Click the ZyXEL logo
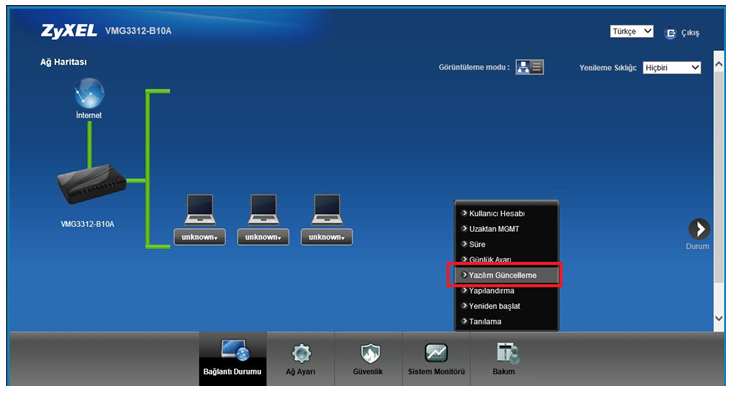This screenshot has height=396, width=733. [x=69, y=31]
